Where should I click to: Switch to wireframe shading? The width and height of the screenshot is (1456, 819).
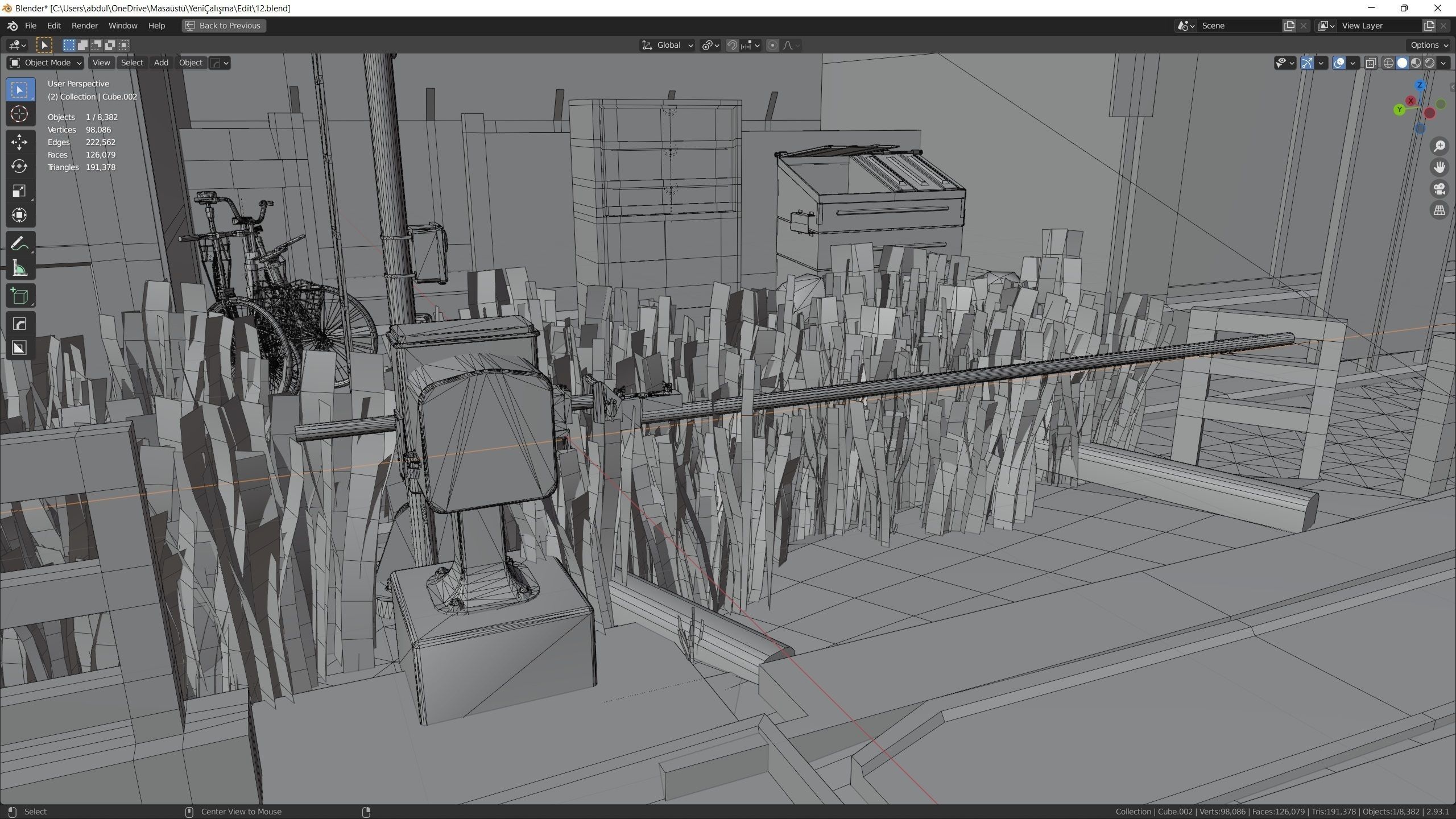click(1388, 63)
